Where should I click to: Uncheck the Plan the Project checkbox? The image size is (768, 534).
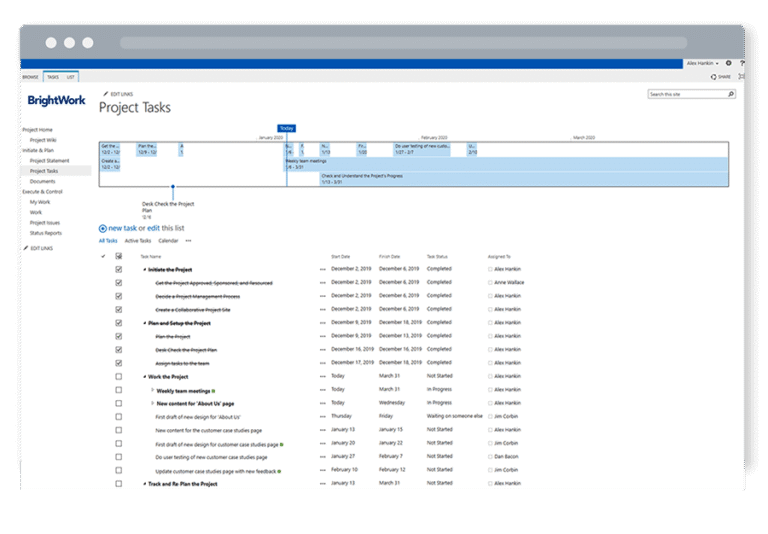(x=119, y=336)
